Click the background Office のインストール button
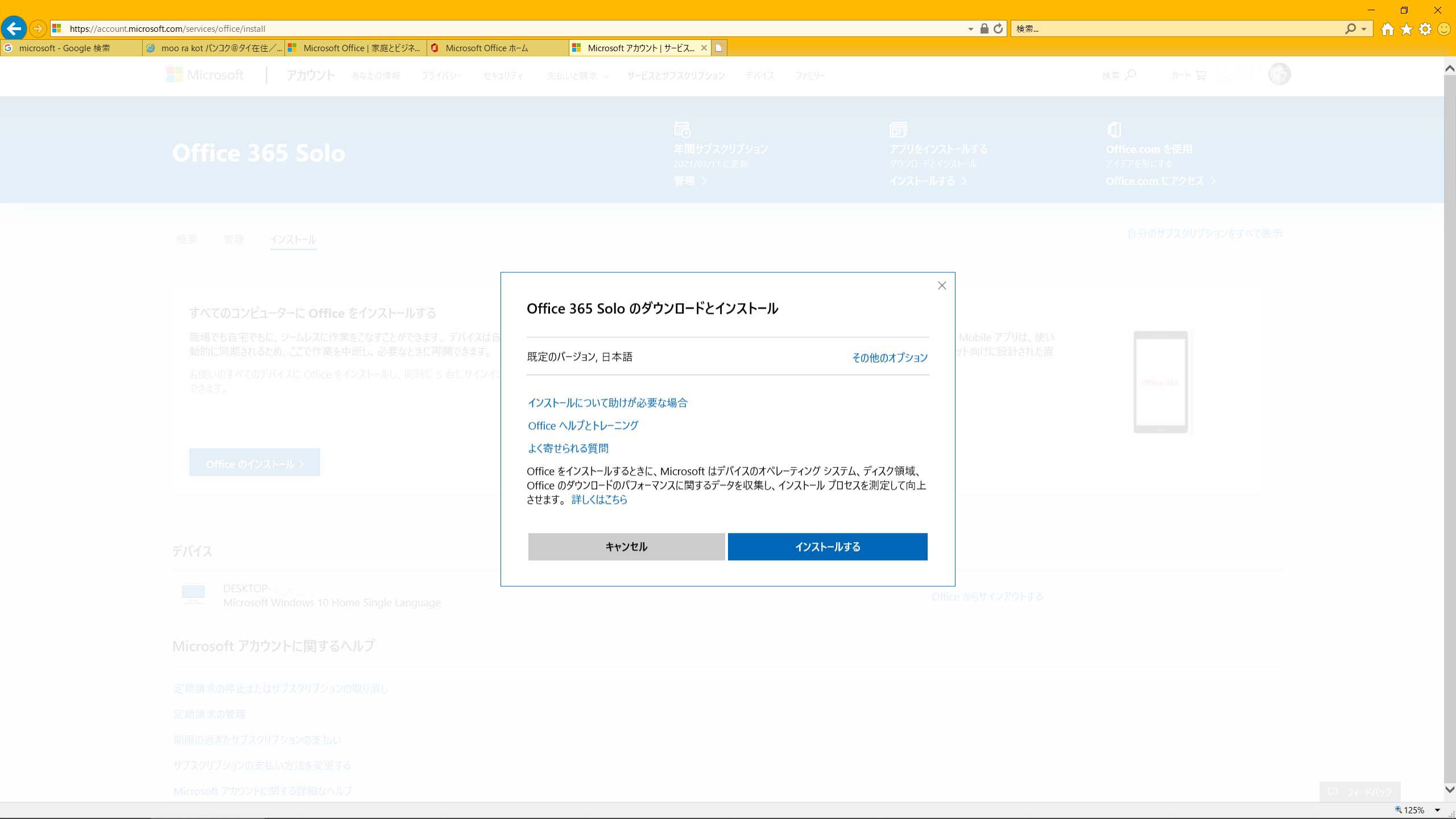Image resolution: width=1456 pixels, height=819 pixels. click(255, 462)
